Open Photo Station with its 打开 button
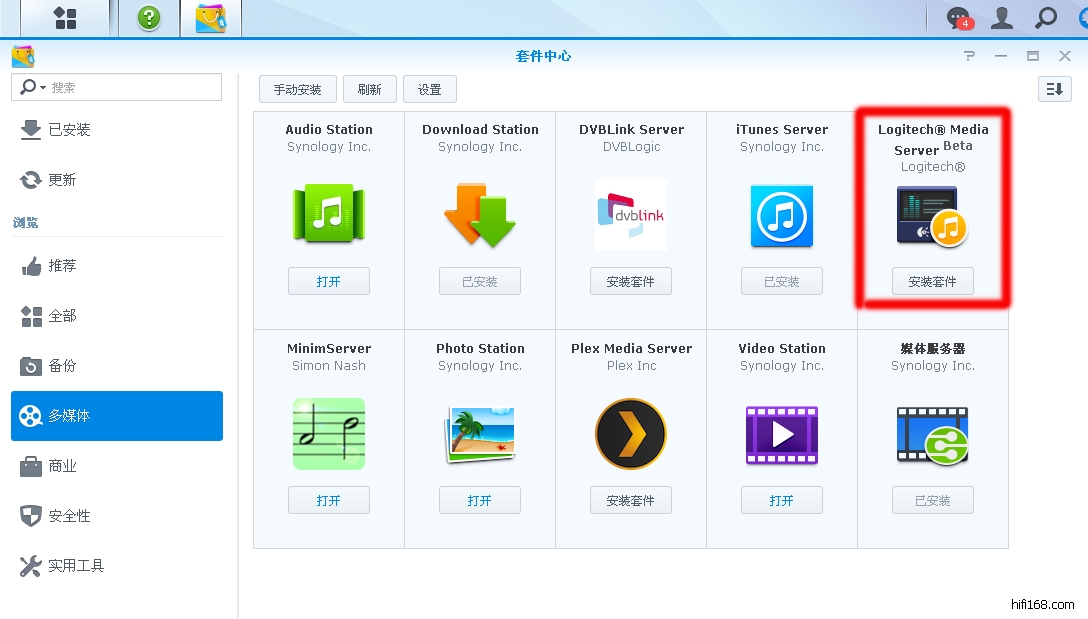Screen dimensions: 1088x619 479,501
